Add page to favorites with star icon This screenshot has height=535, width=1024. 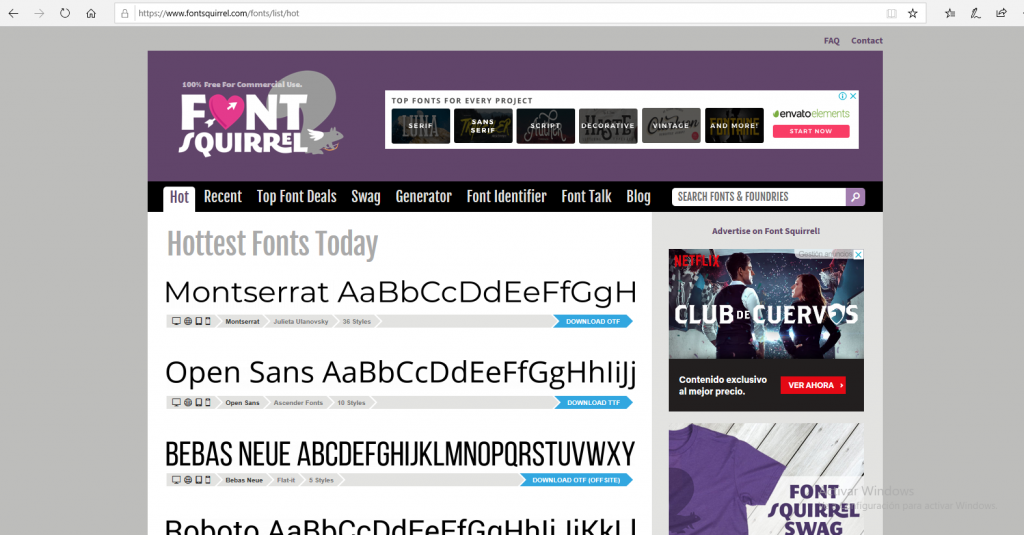pos(912,14)
